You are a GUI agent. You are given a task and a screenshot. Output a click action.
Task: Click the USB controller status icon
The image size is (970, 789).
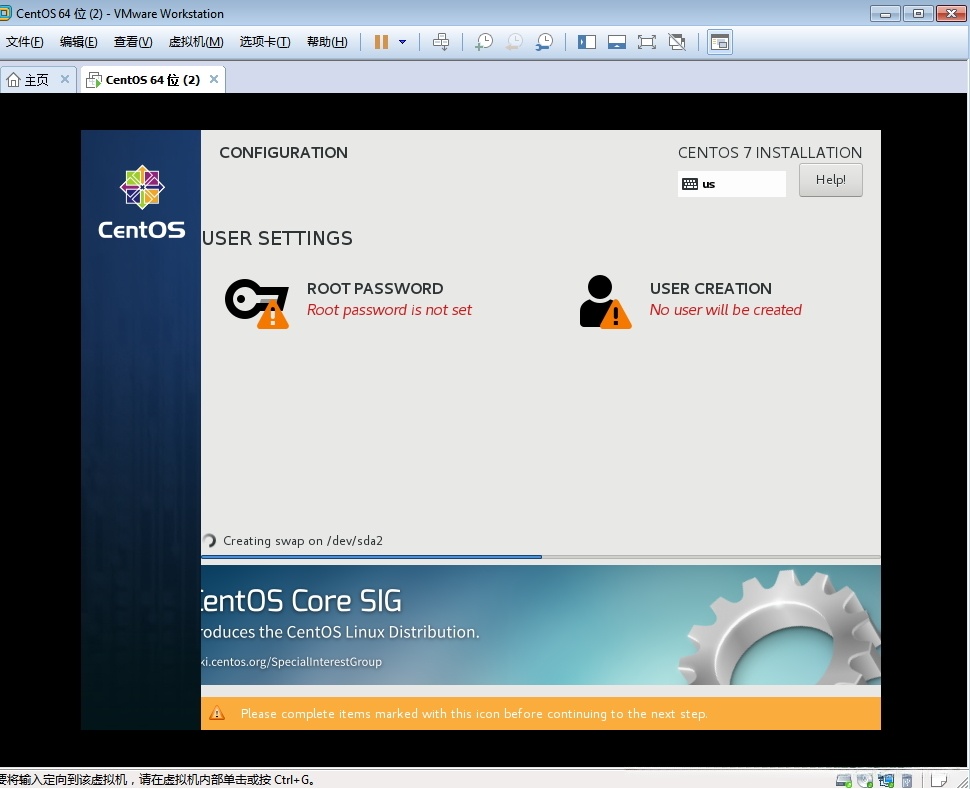pyautogui.click(x=907, y=780)
